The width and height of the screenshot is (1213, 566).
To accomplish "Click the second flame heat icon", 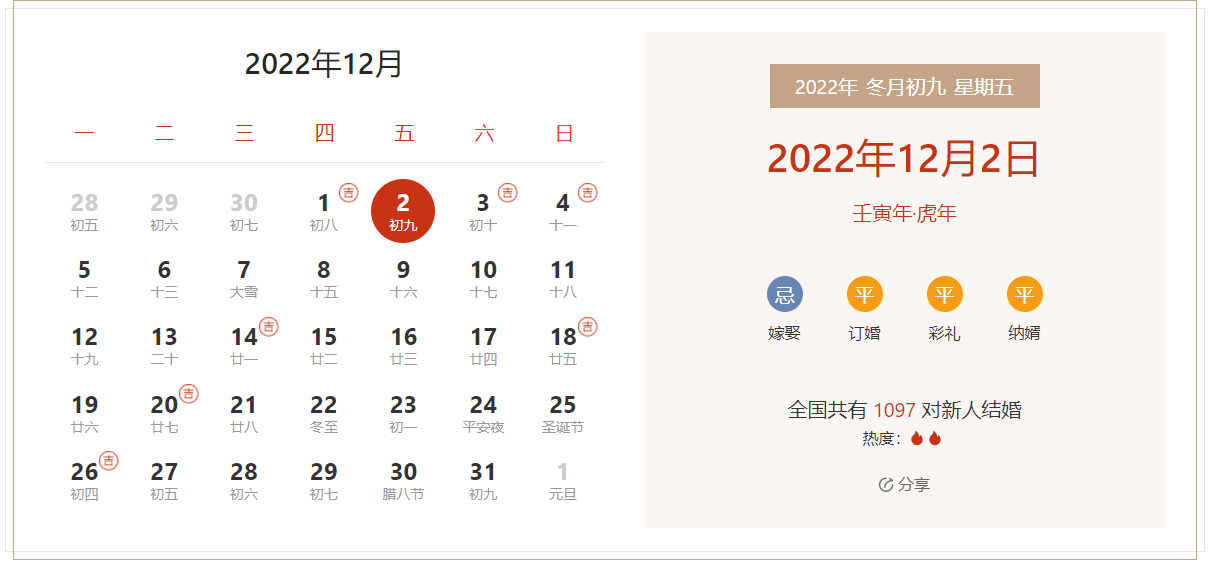I will point(935,438).
